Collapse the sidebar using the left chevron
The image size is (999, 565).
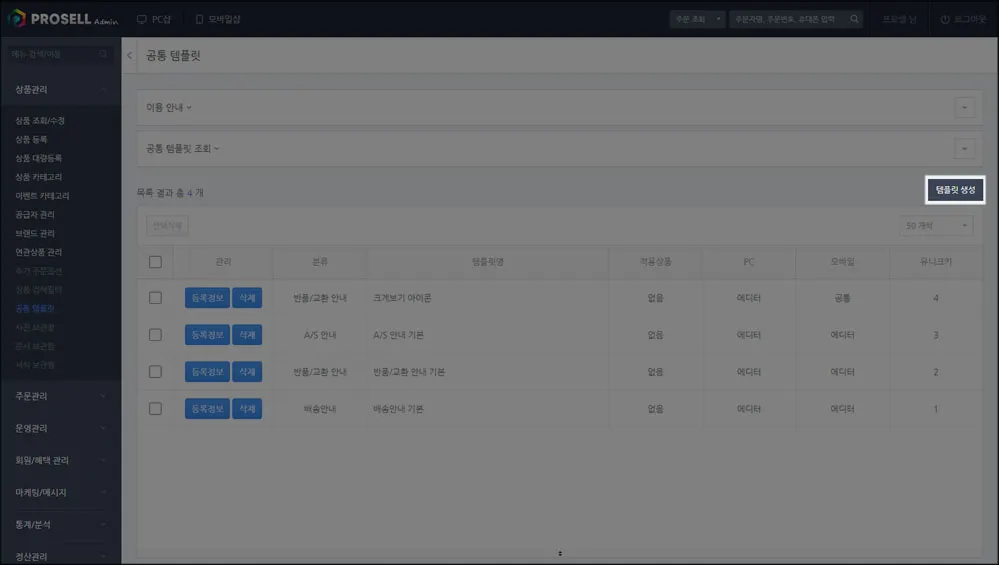click(129, 55)
